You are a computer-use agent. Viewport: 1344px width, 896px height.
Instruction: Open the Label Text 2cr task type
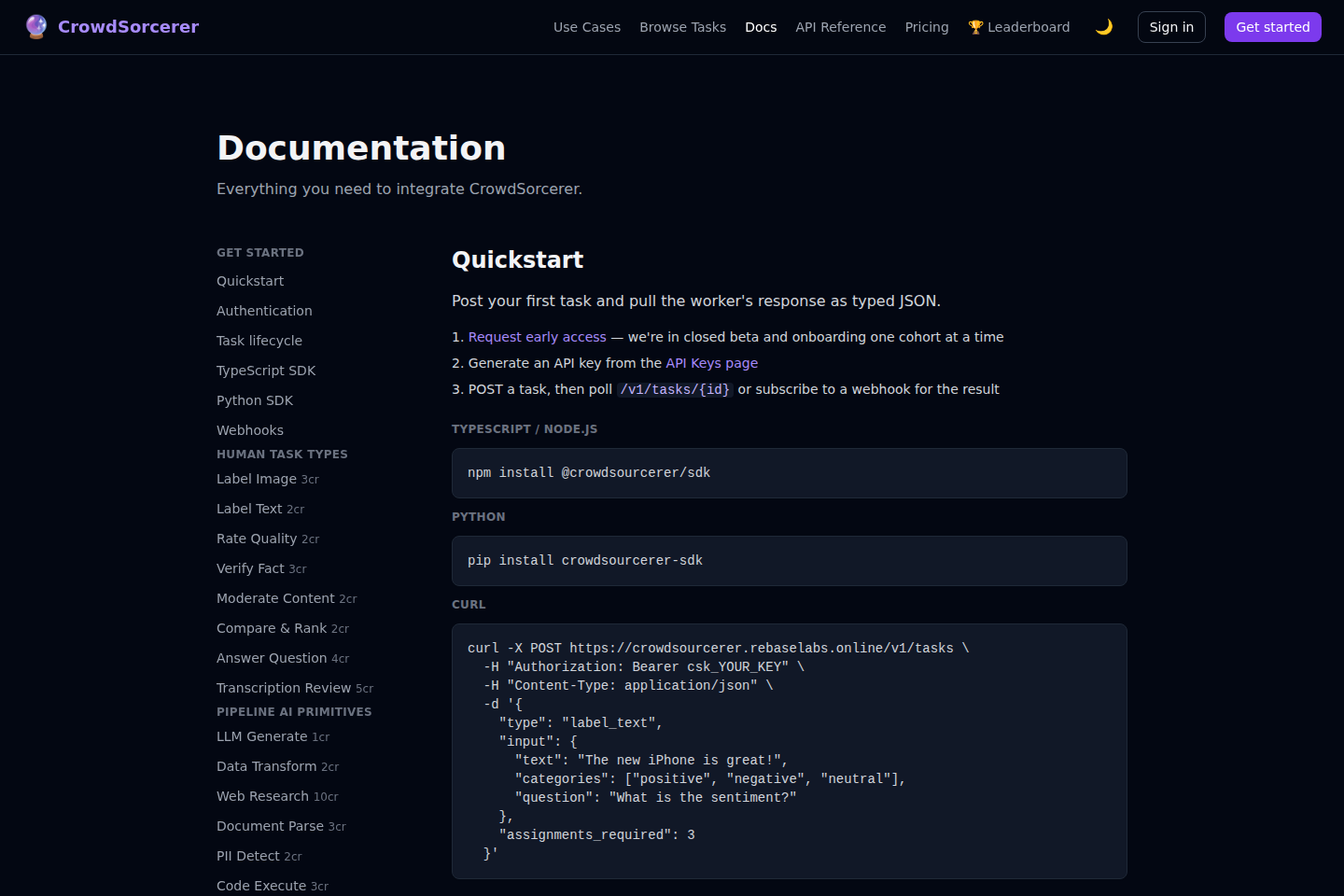click(x=260, y=509)
